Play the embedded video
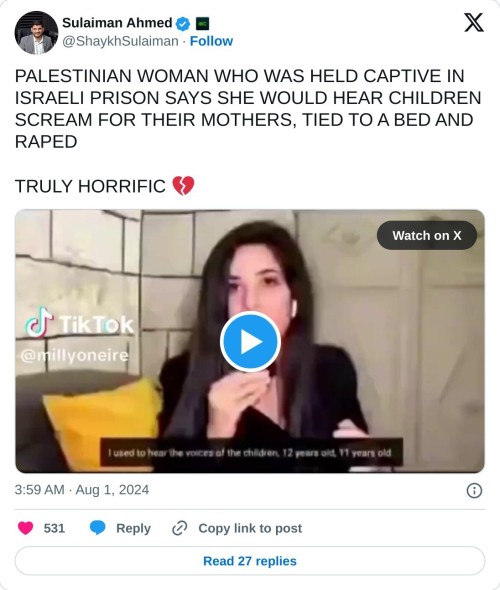500x590 pixels. [x=250, y=342]
